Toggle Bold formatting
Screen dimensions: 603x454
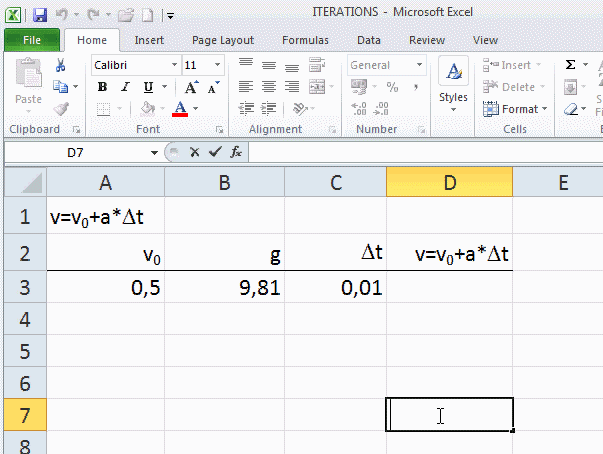[x=102, y=87]
